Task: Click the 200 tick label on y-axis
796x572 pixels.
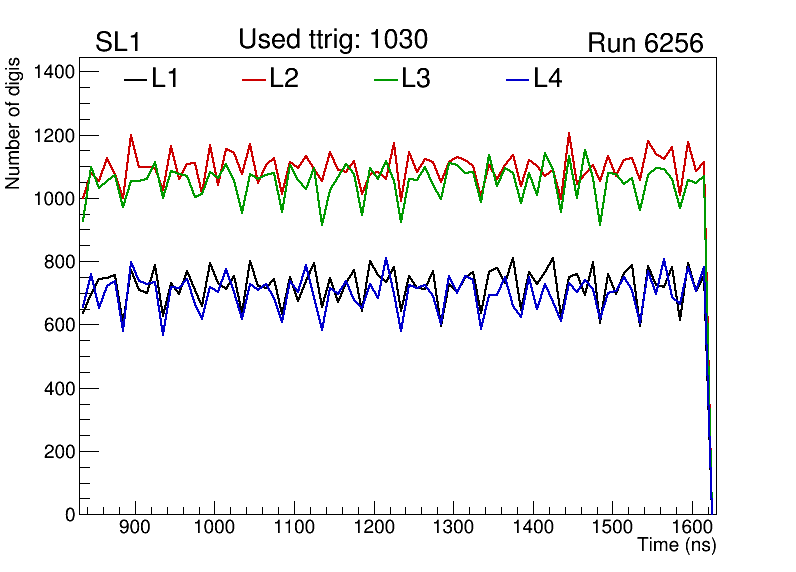Action: (x=59, y=452)
